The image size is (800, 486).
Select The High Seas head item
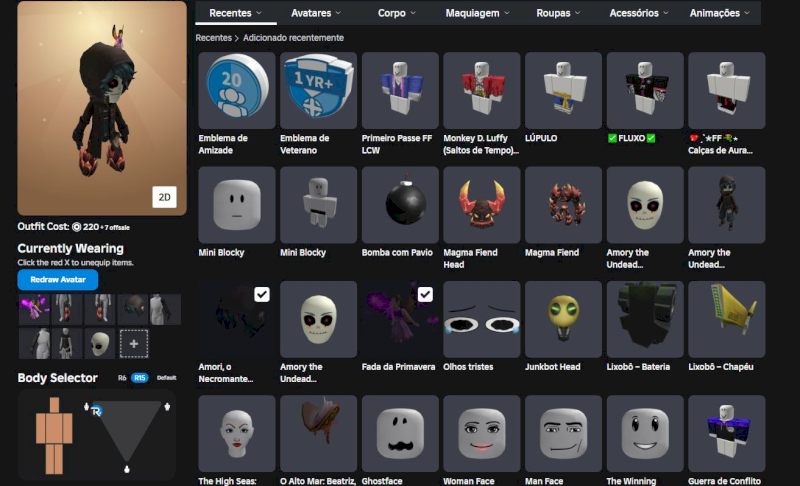point(237,433)
